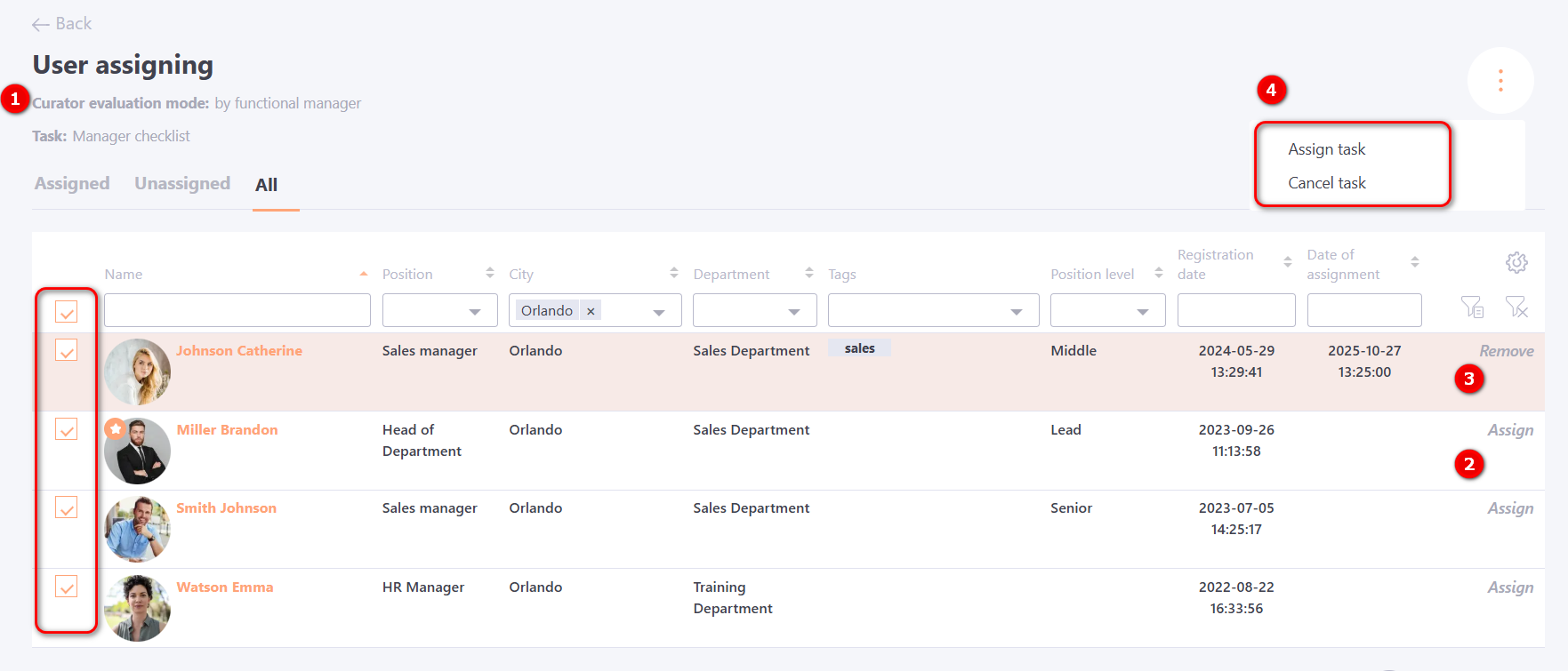The width and height of the screenshot is (1568, 671).
Task: Click Remove for Johnson Catherine
Action: tap(1506, 351)
